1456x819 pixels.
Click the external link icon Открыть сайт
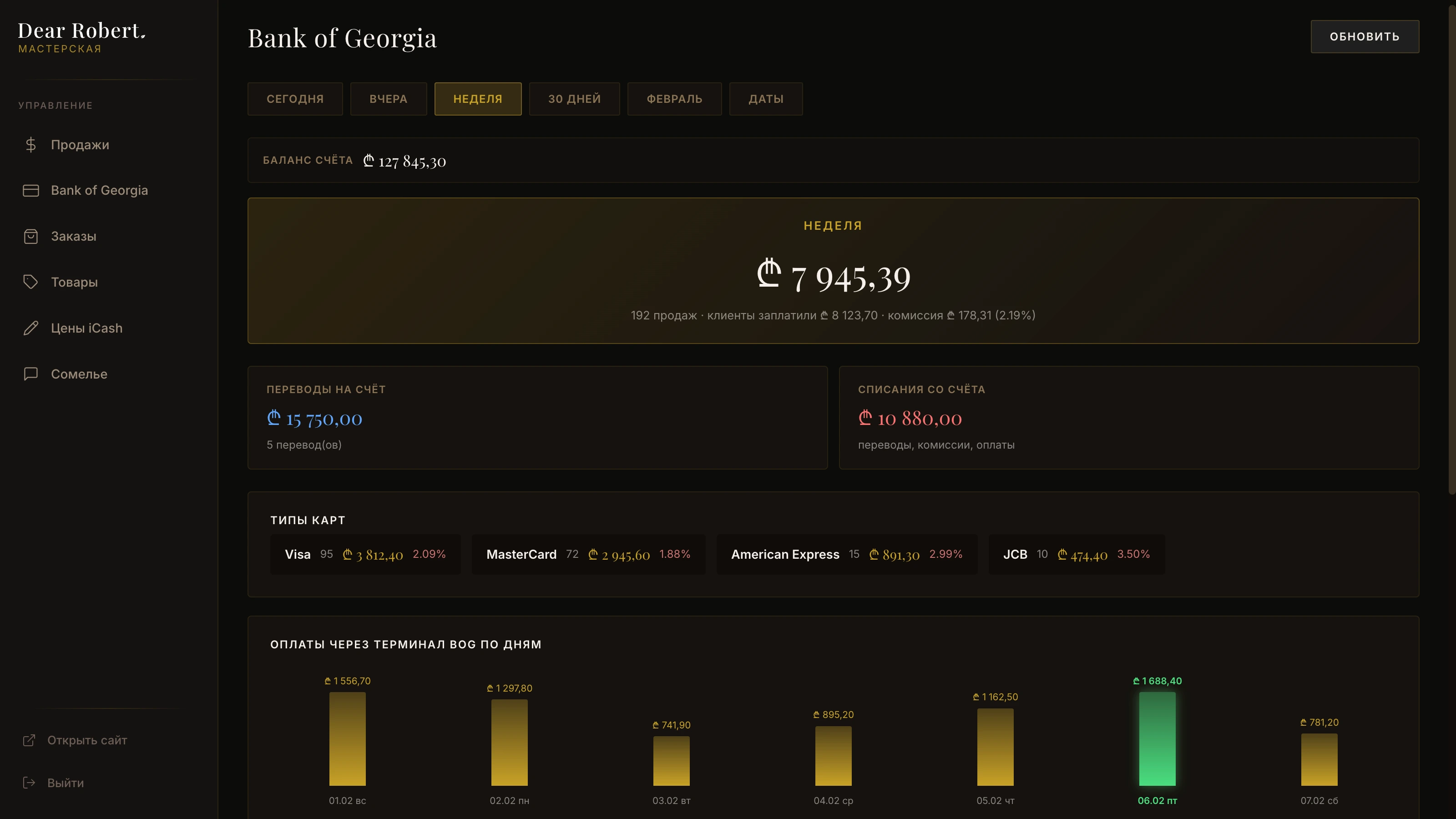[29, 740]
